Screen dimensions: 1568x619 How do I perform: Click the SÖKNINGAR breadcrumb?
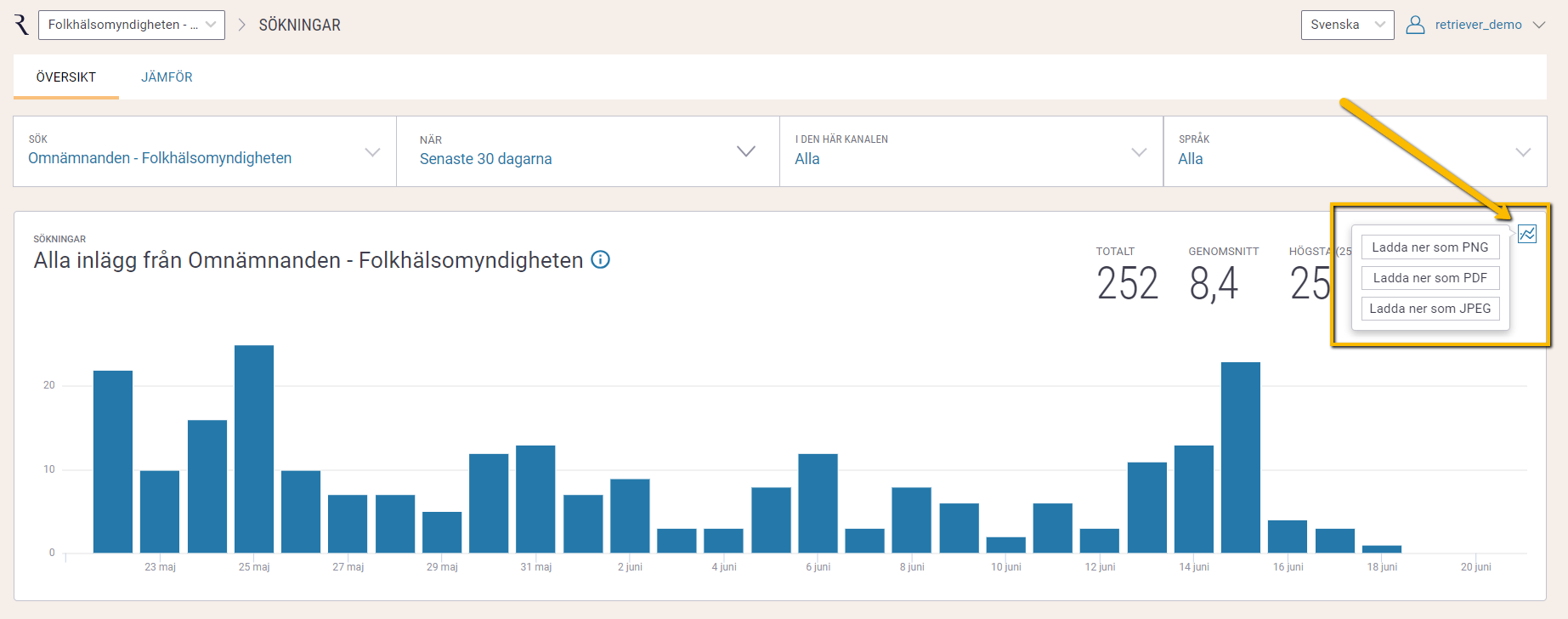point(299,26)
